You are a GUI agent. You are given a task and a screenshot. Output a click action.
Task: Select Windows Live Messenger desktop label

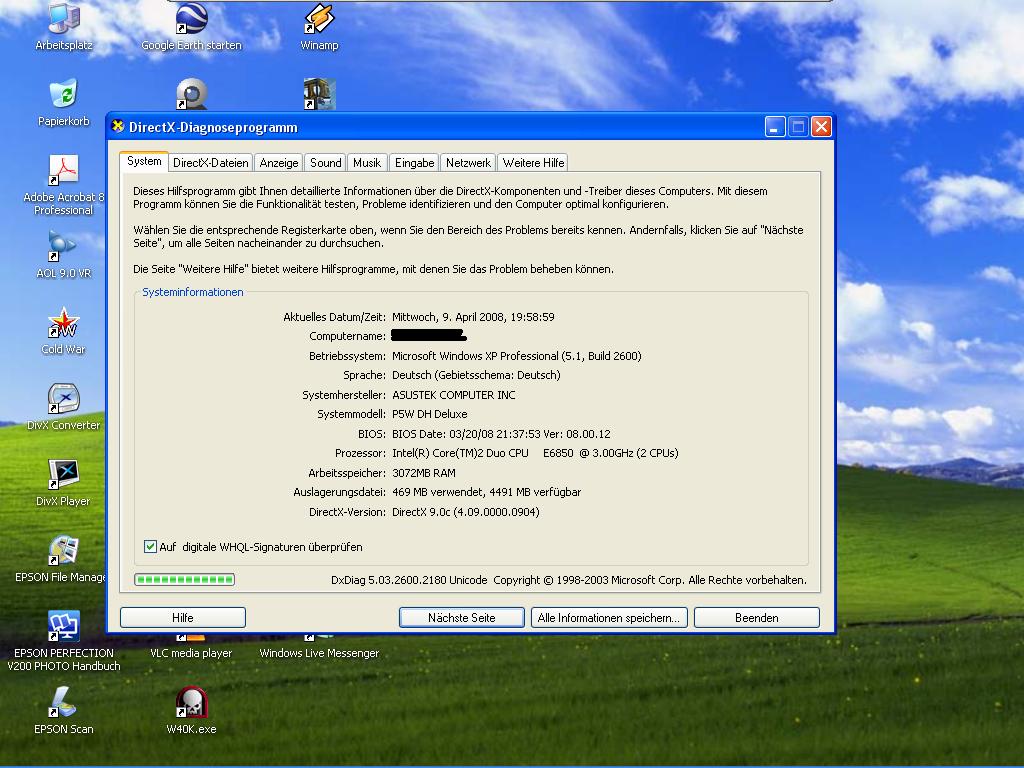[319, 653]
